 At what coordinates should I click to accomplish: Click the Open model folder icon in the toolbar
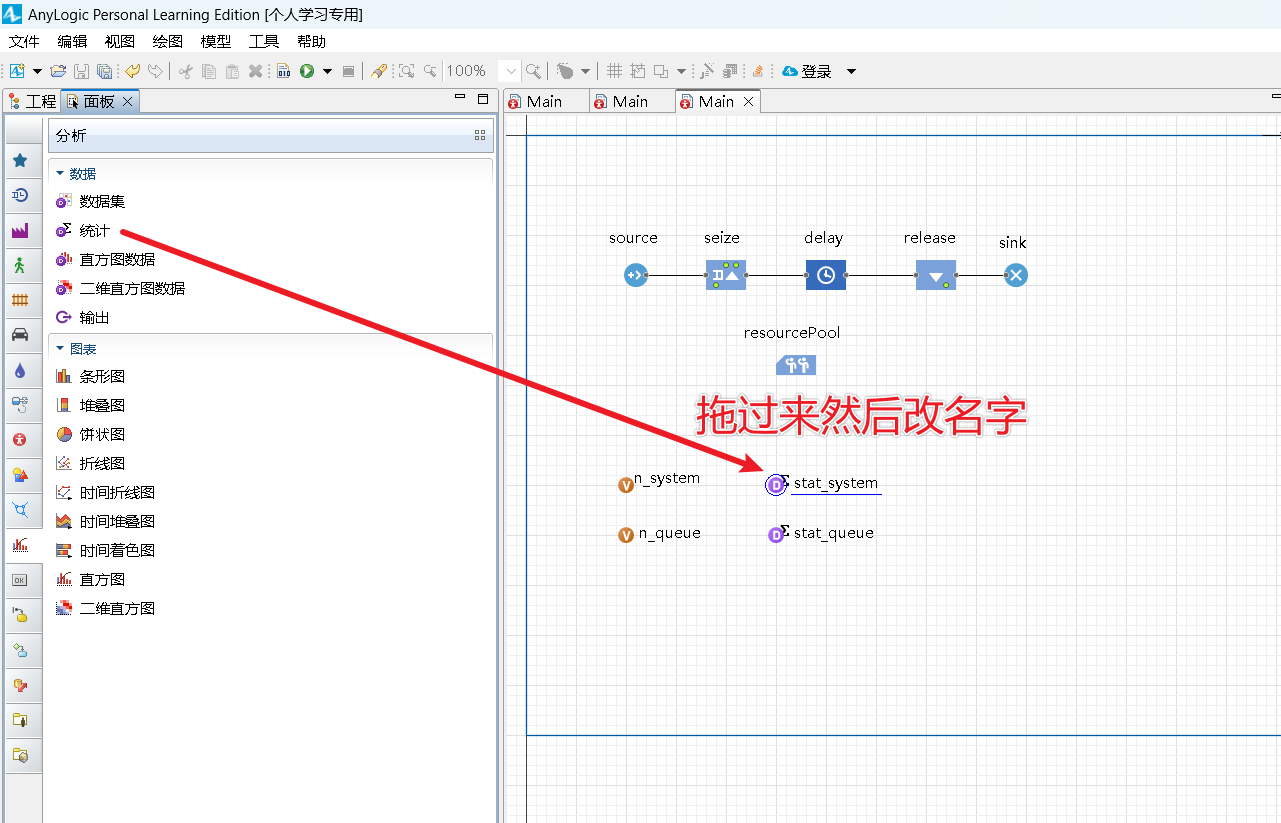[x=58, y=71]
